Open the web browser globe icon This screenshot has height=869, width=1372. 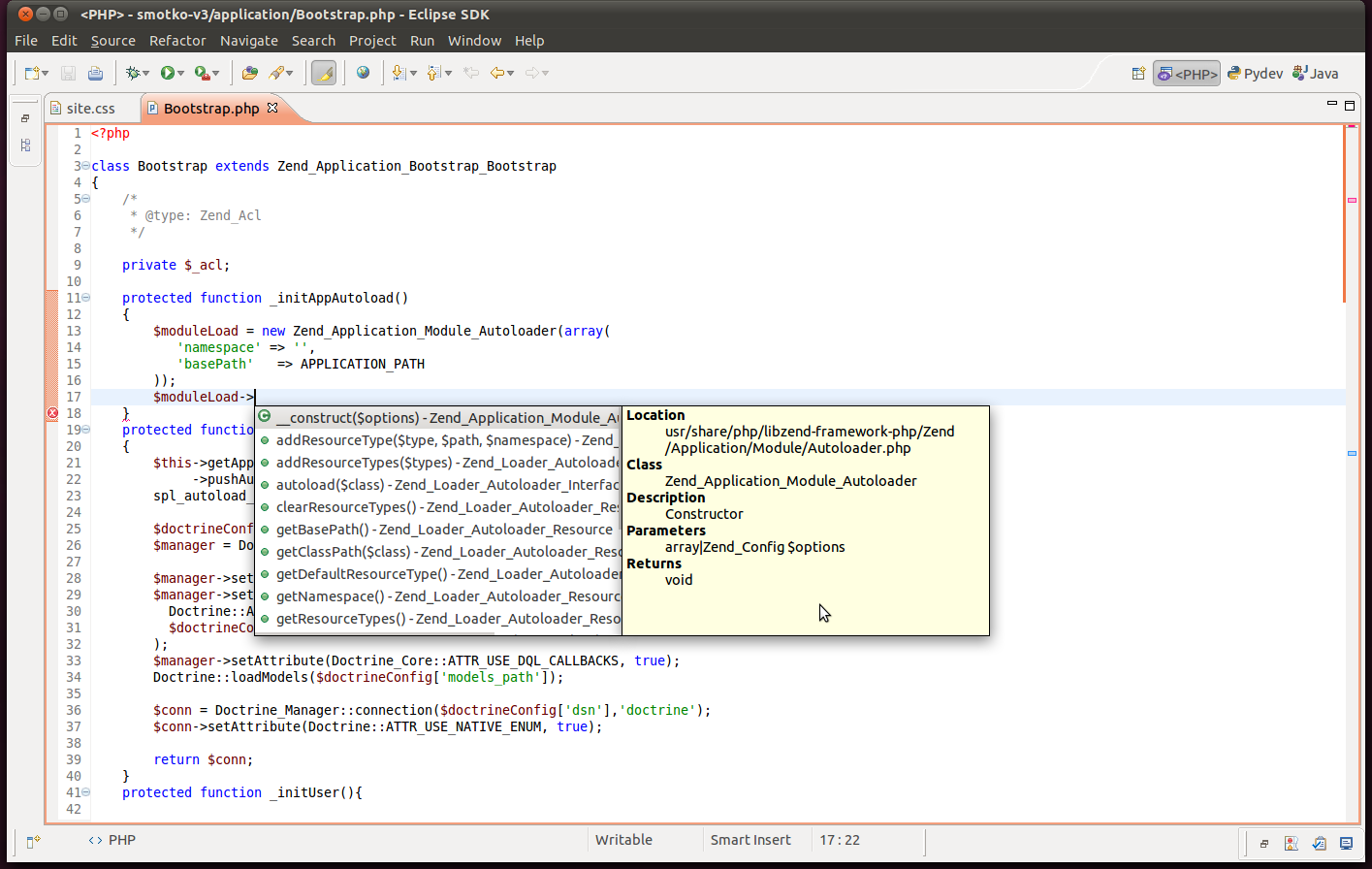(x=363, y=73)
